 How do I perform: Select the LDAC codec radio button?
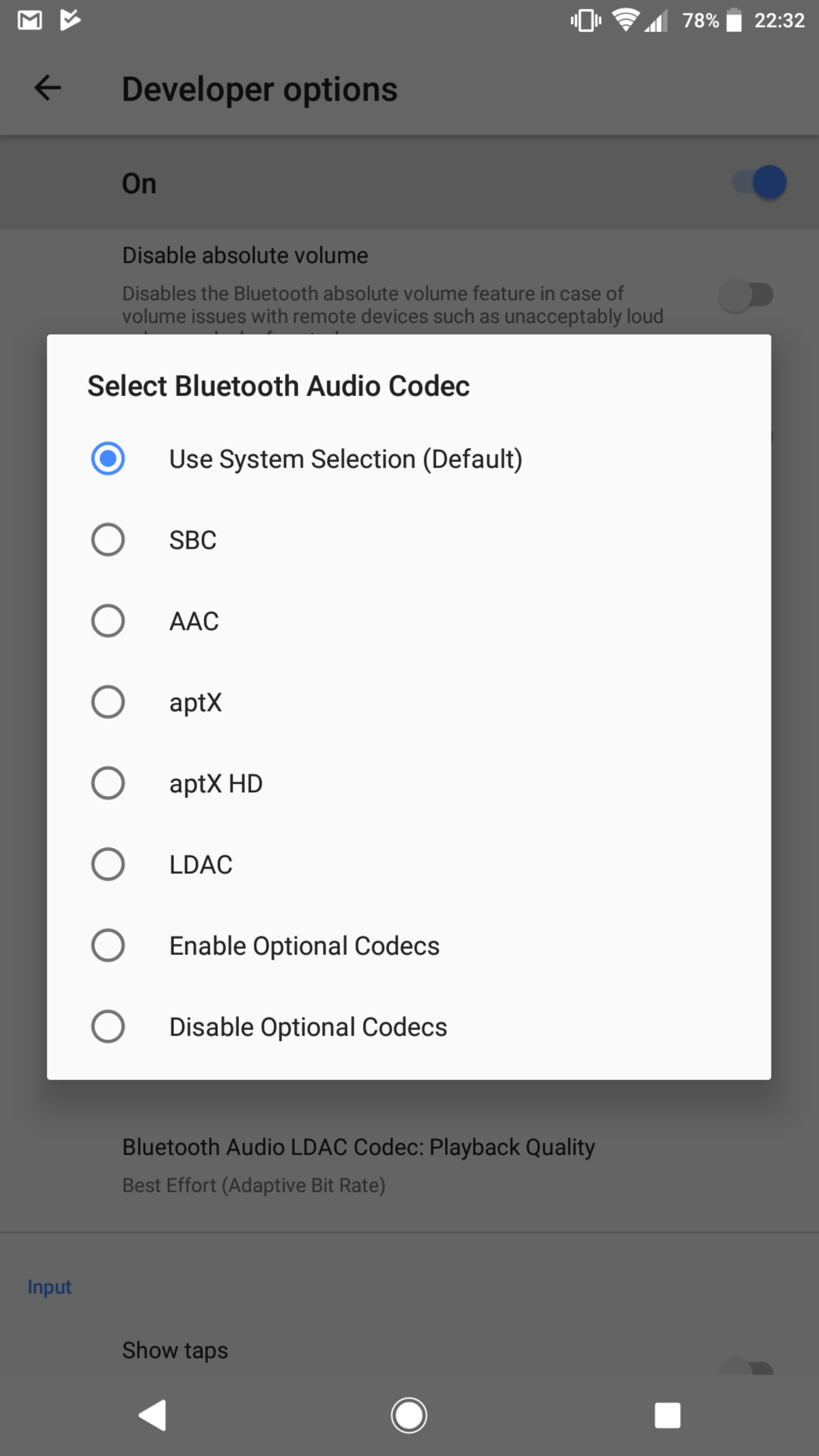click(108, 864)
